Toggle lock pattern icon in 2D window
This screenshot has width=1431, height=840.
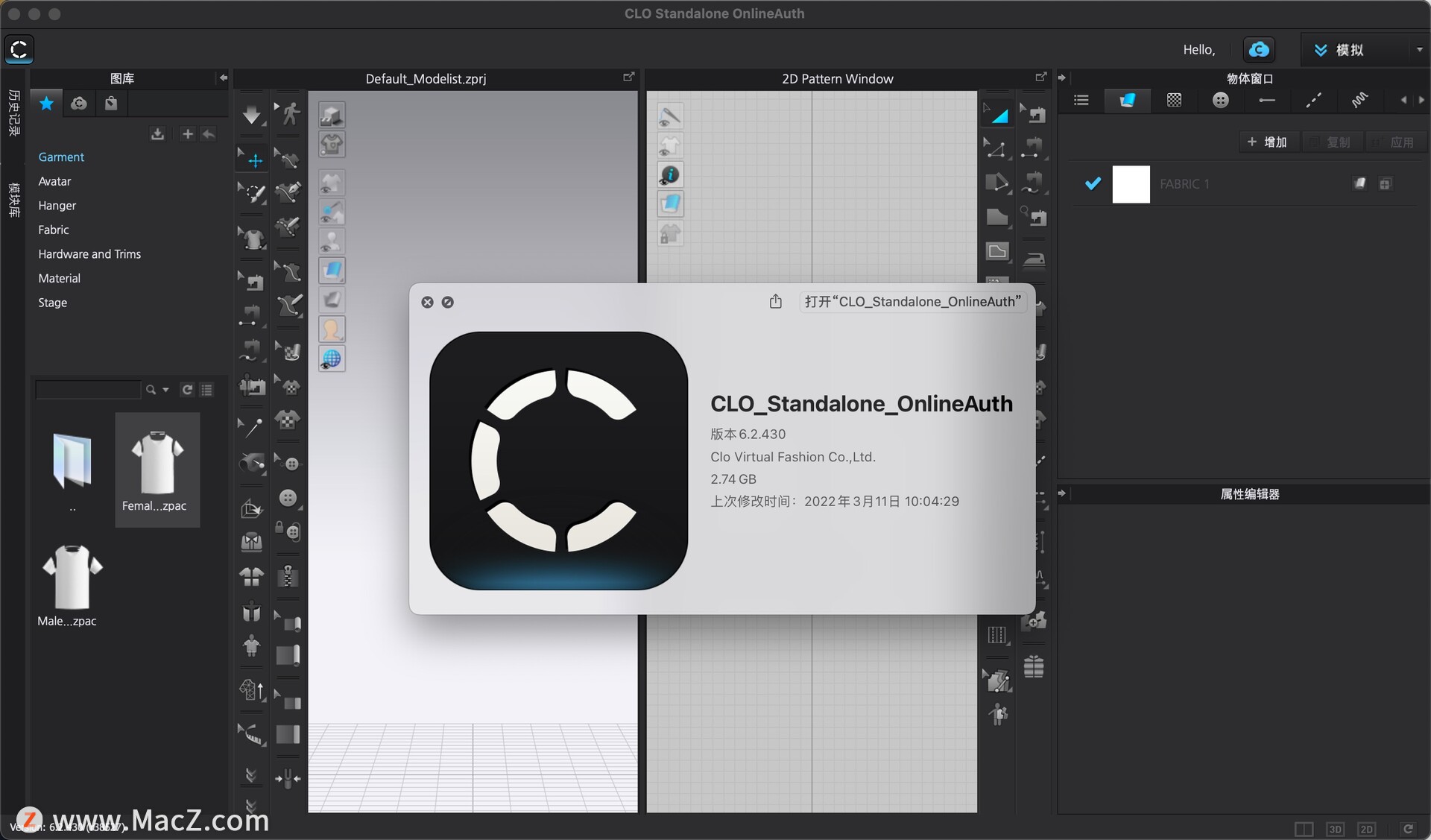[x=670, y=234]
